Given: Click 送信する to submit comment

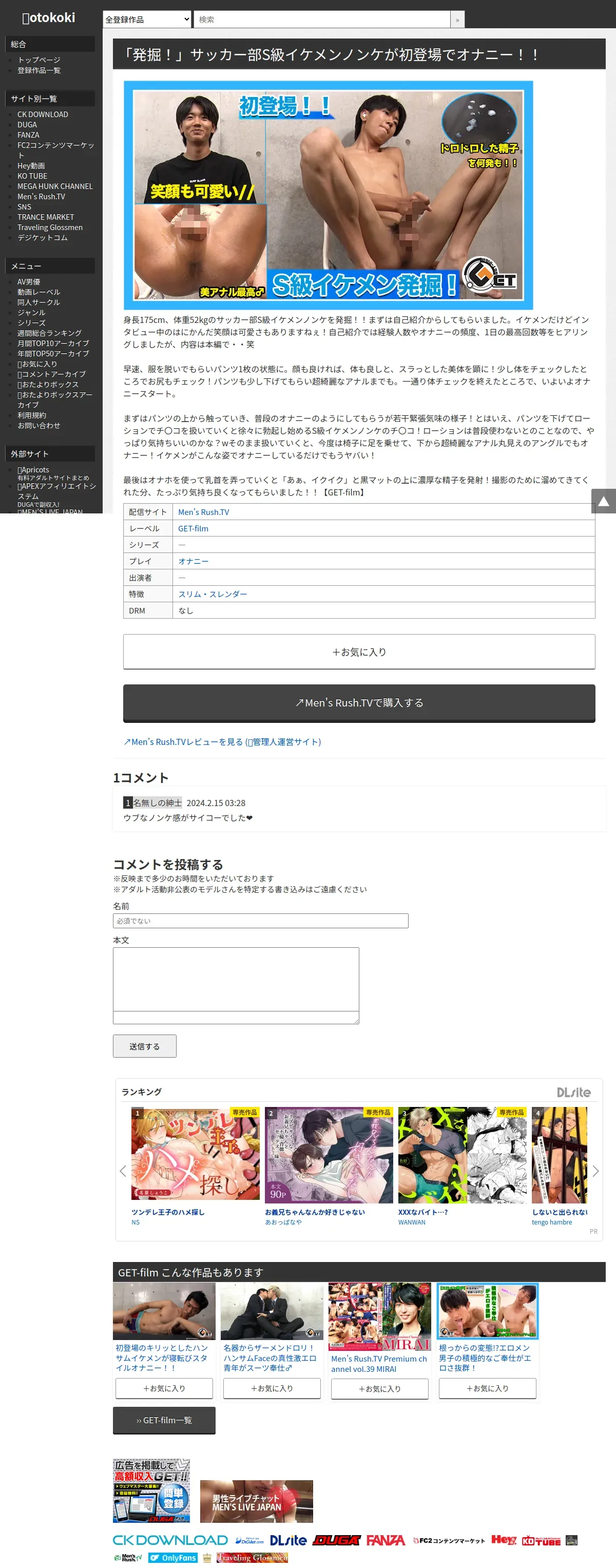Looking at the screenshot, I should point(144,1046).
